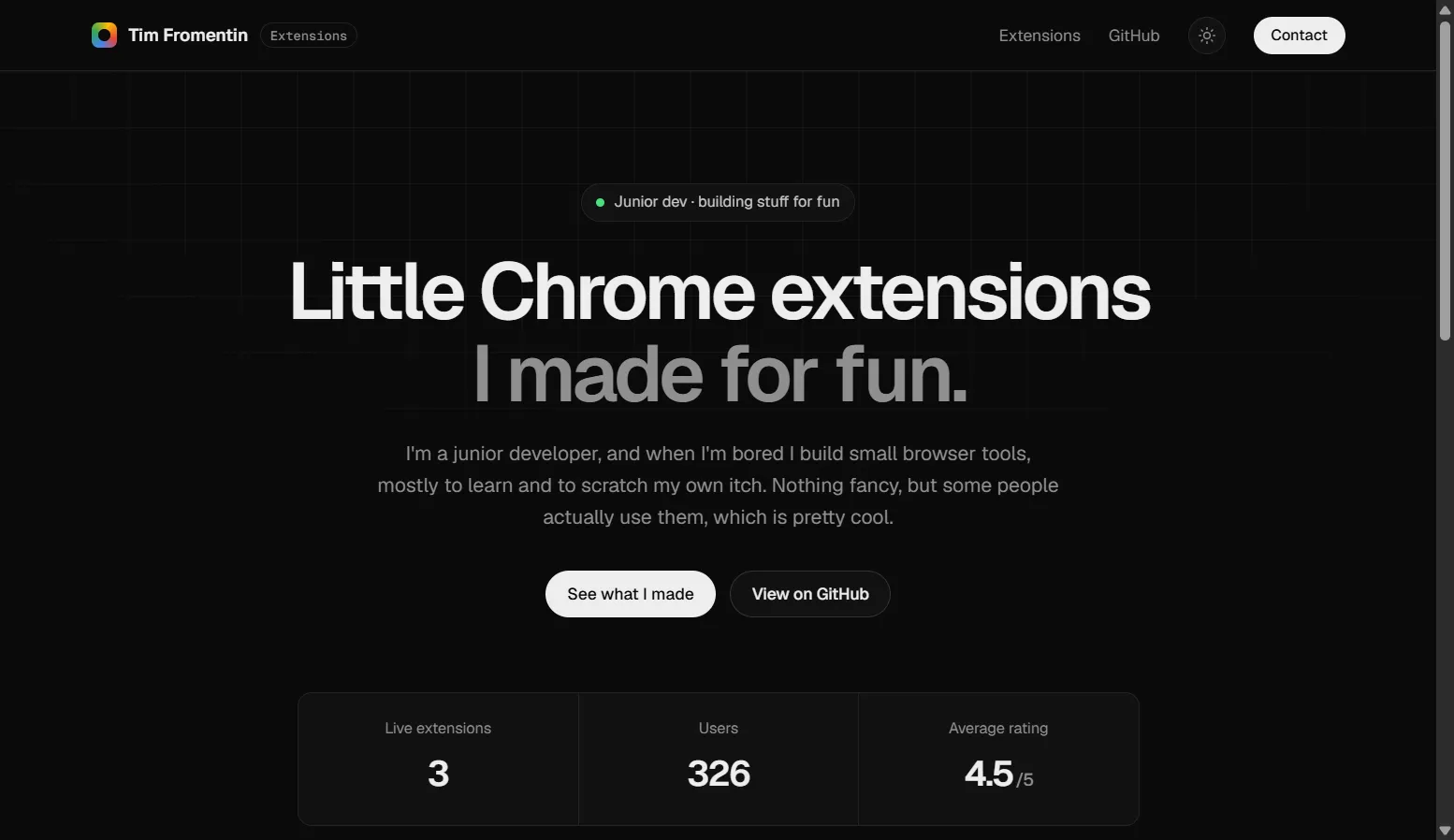
Task: Toggle the light/dark theme sun icon
Action: [1206, 36]
